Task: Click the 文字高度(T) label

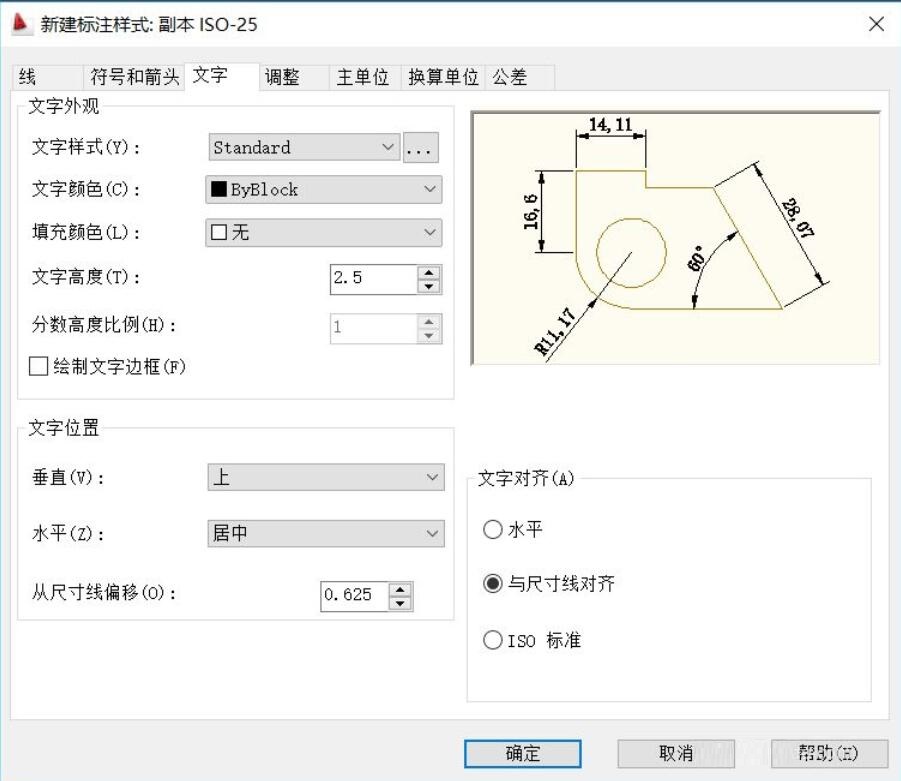Action: [x=86, y=277]
